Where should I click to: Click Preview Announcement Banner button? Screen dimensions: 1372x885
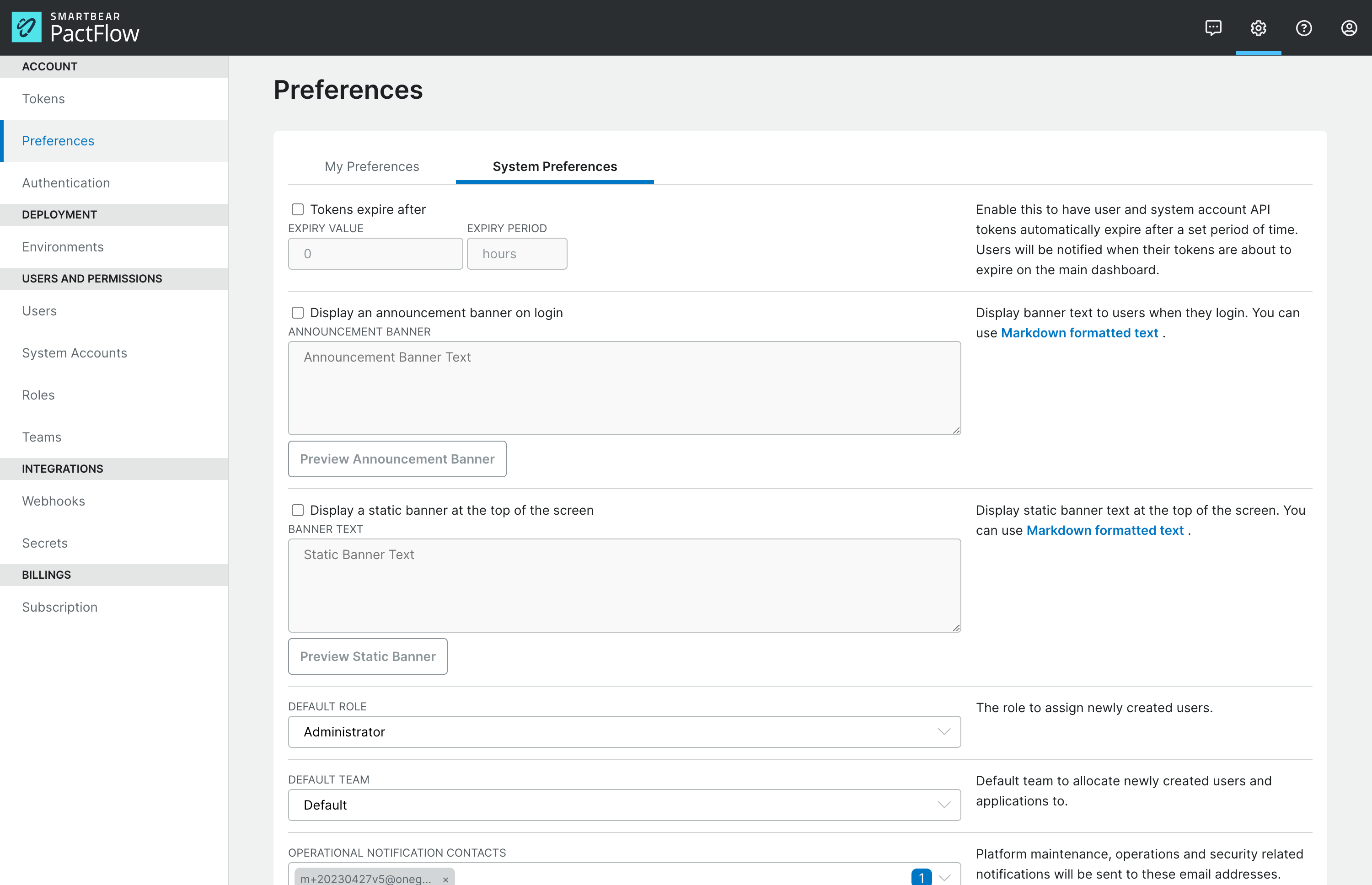tap(397, 458)
